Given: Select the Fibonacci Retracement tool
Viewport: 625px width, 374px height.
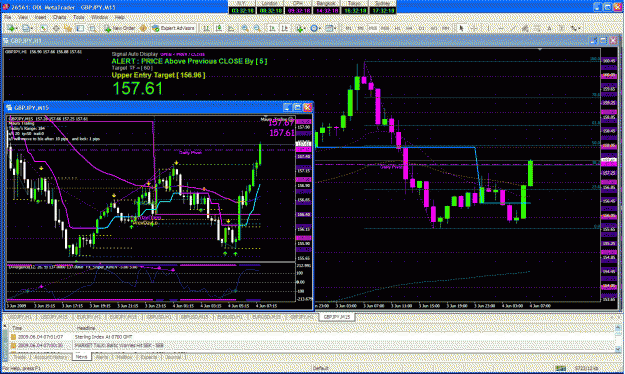Looking at the screenshot, I should point(537,28).
